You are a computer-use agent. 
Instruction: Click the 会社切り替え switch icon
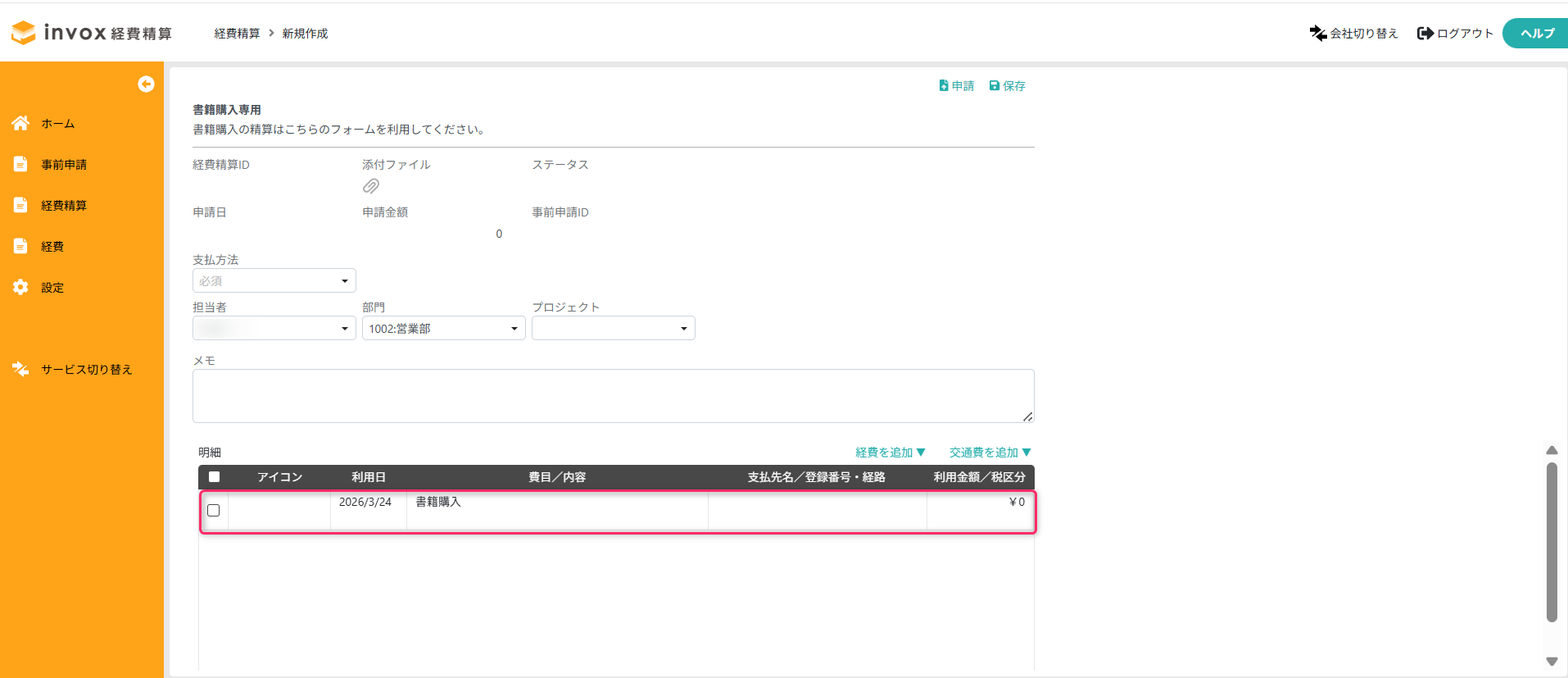pos(1317,33)
